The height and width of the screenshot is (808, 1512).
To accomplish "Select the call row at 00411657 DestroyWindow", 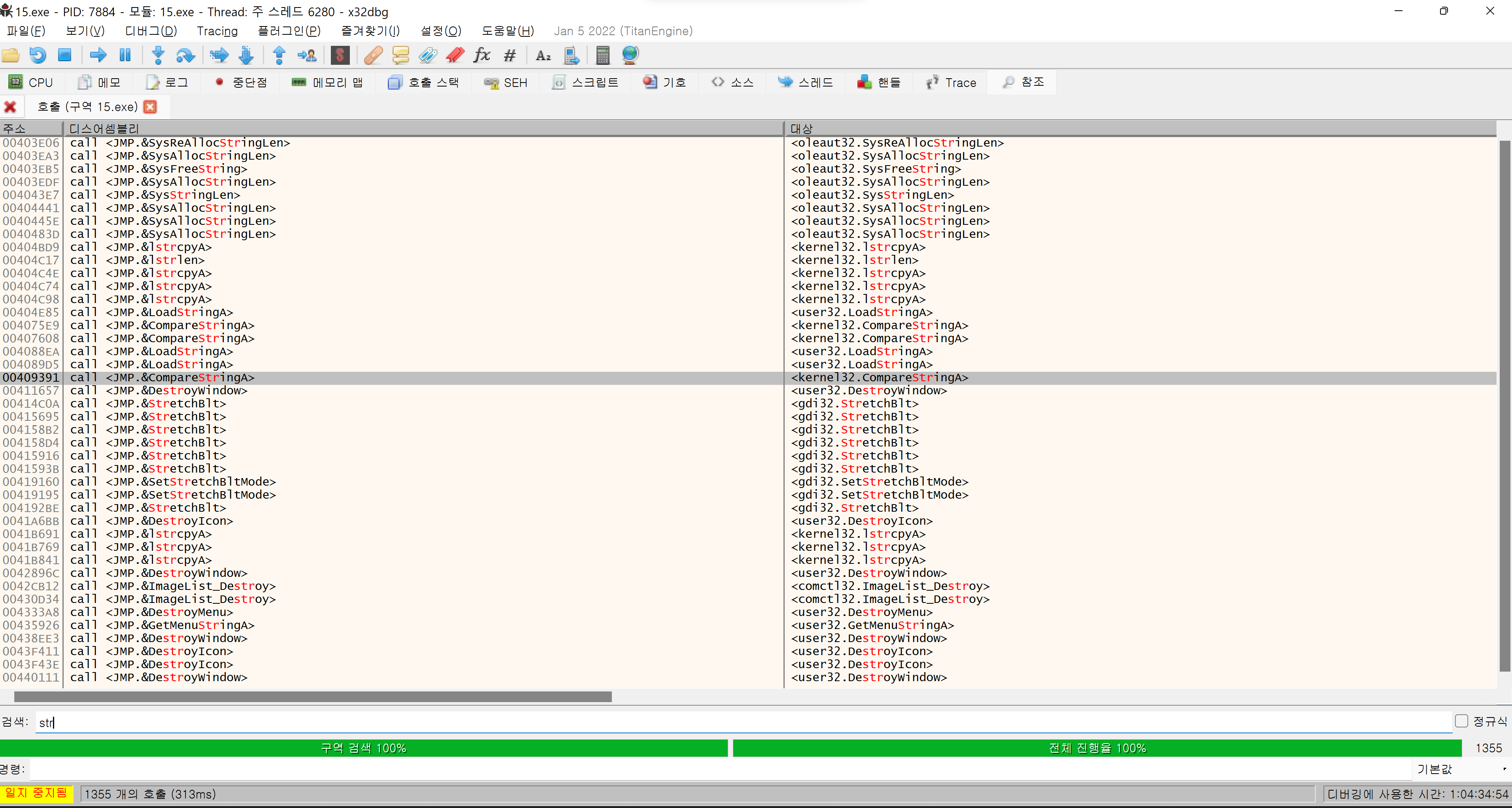I will [x=748, y=391].
